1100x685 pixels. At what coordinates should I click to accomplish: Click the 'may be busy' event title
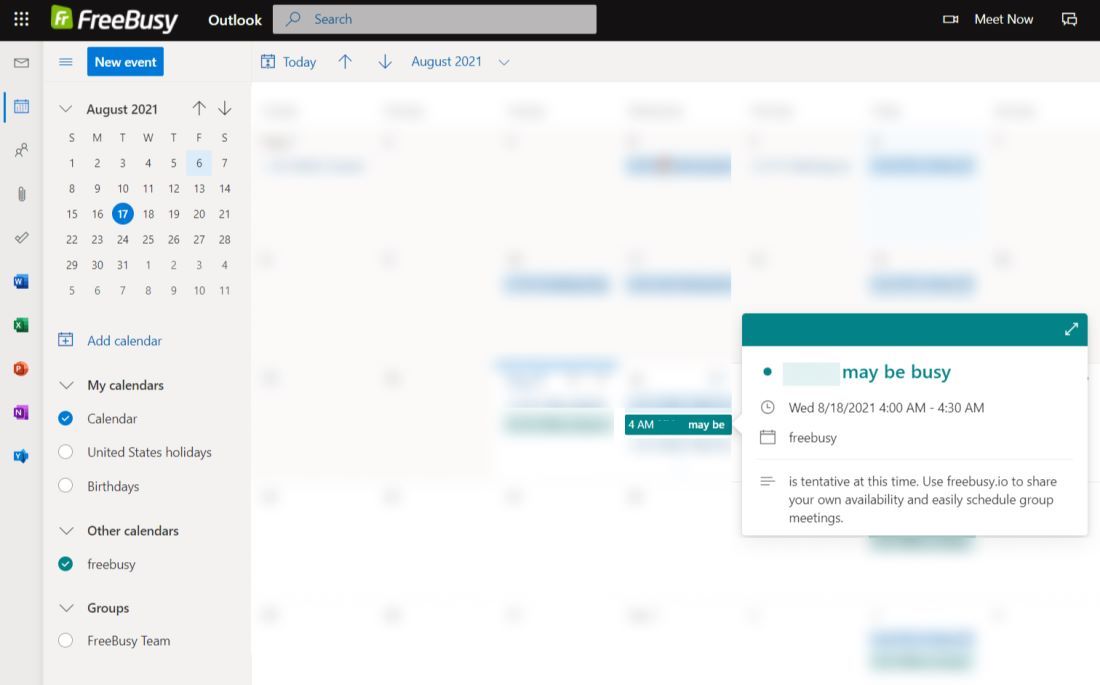896,372
